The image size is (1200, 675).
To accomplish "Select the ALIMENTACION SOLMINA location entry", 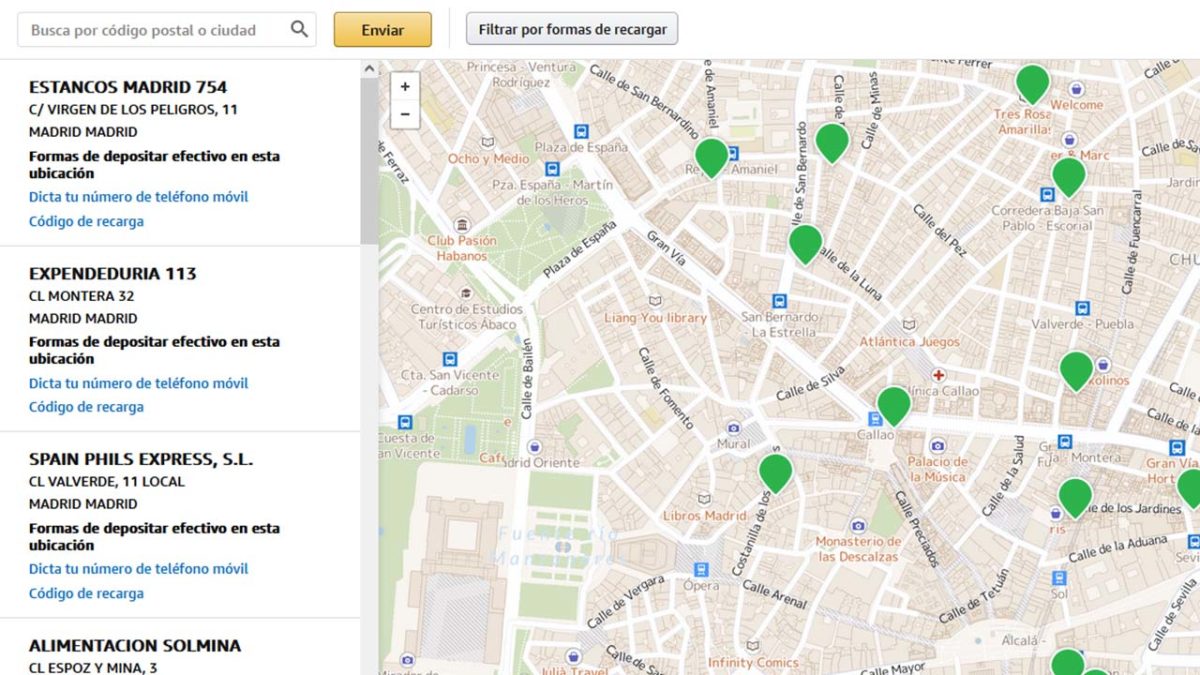I will point(135,646).
